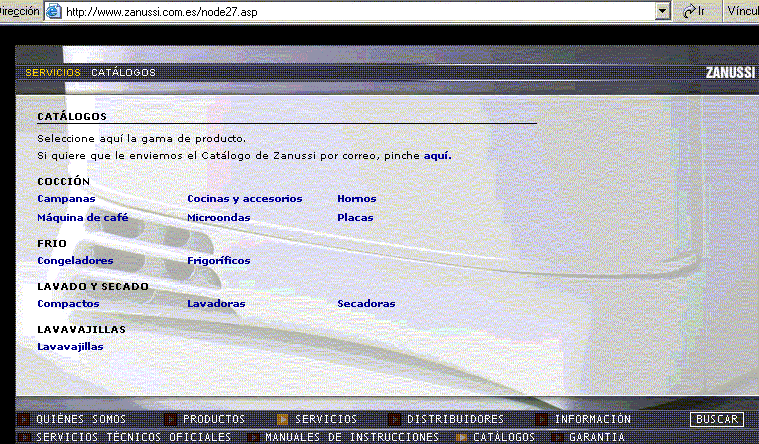Click arrow icon beside MANUALES DE INSTRUCCIONES
759x444 pixels.
point(253,438)
